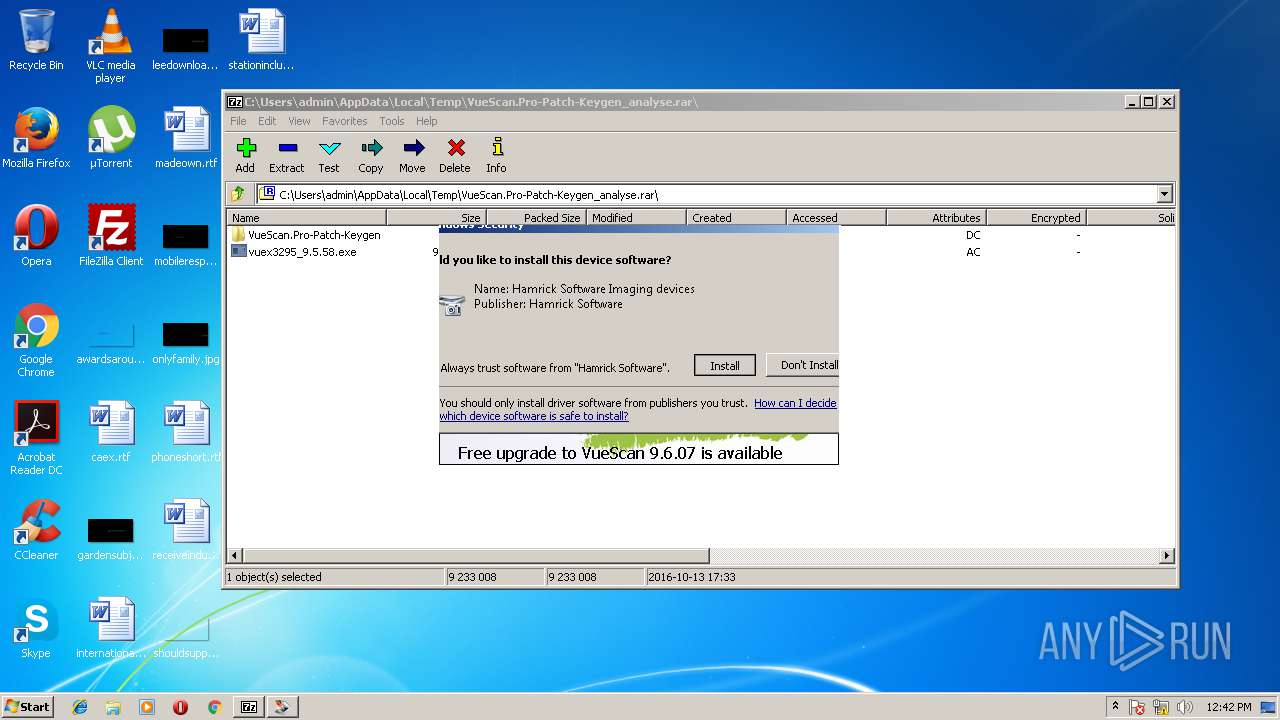This screenshot has height=720, width=1280.
Task: Sort by the Created column header
Action: pos(737,217)
